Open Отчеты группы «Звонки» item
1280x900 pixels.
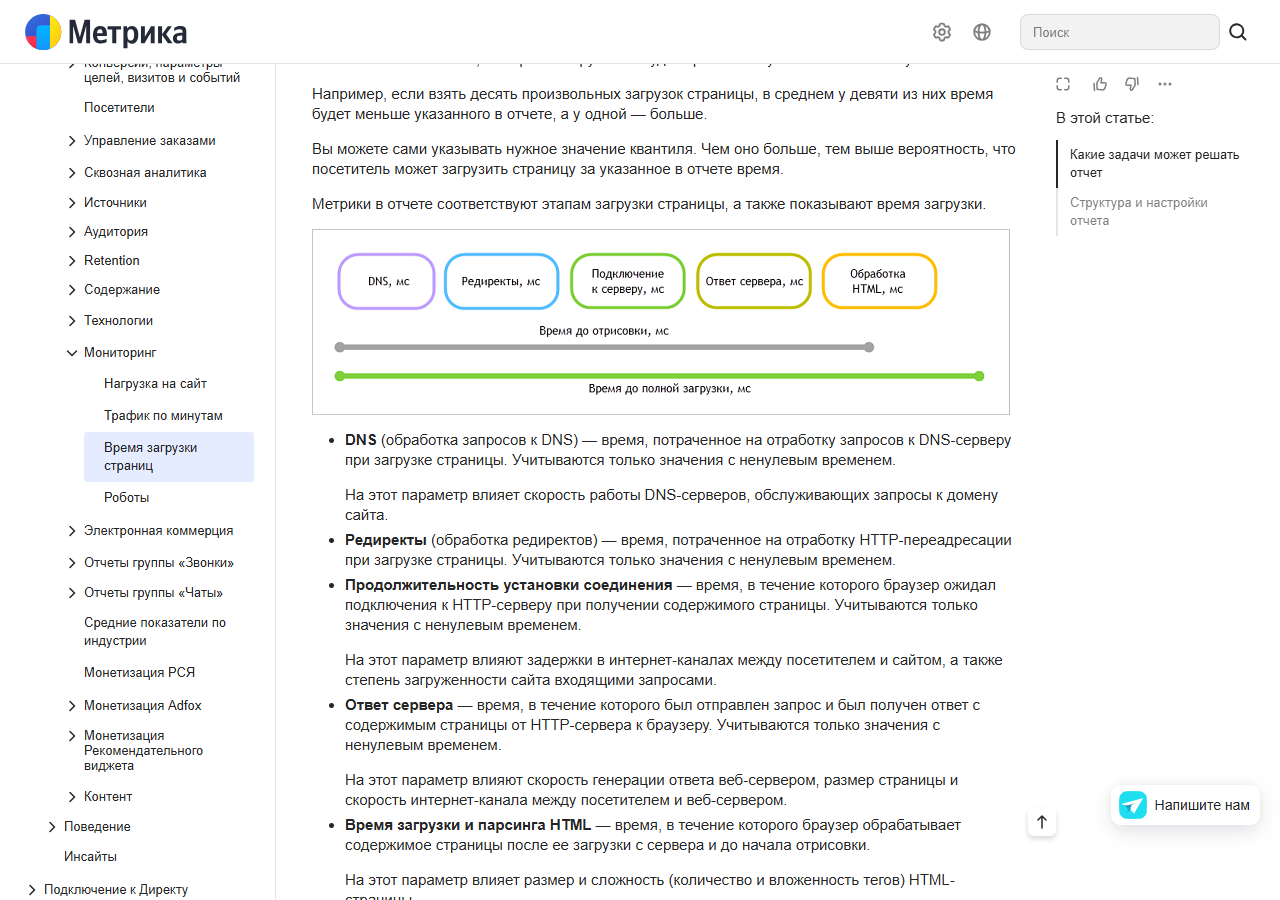tap(158, 563)
